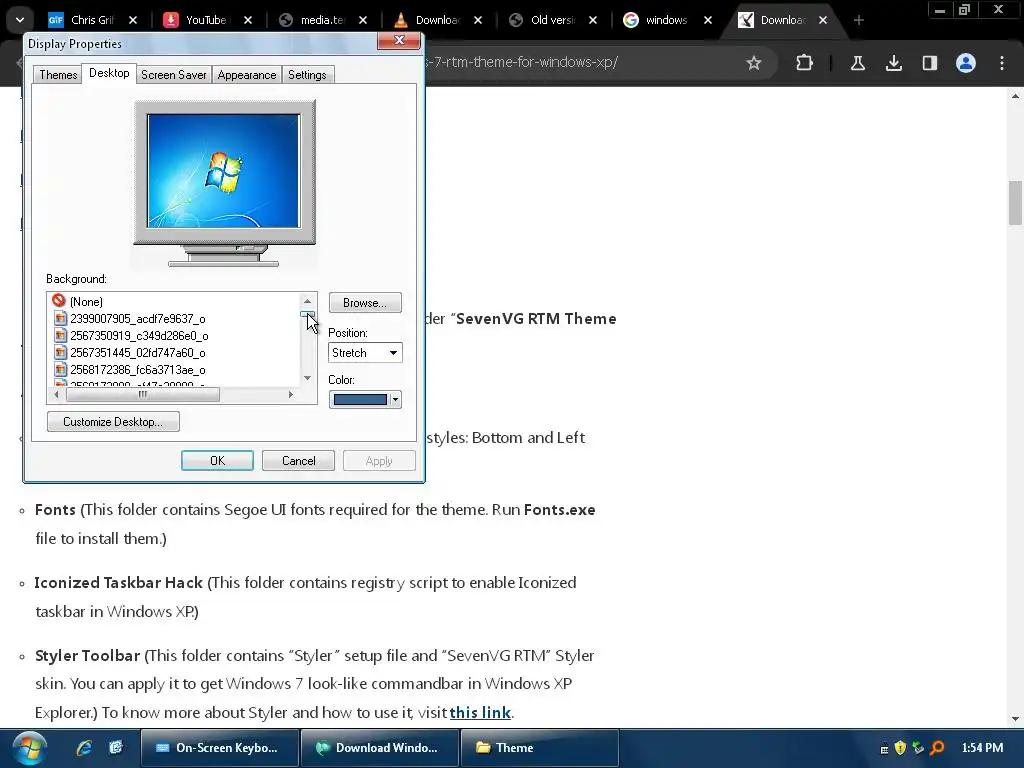This screenshot has height=768, width=1024.
Task: Click background list scroll left arrow
Action: tap(57, 394)
